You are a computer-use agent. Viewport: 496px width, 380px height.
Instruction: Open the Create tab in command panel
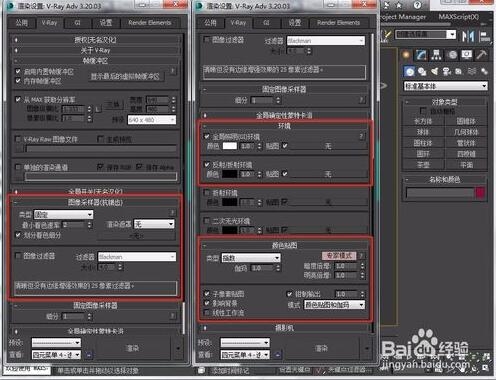406,55
